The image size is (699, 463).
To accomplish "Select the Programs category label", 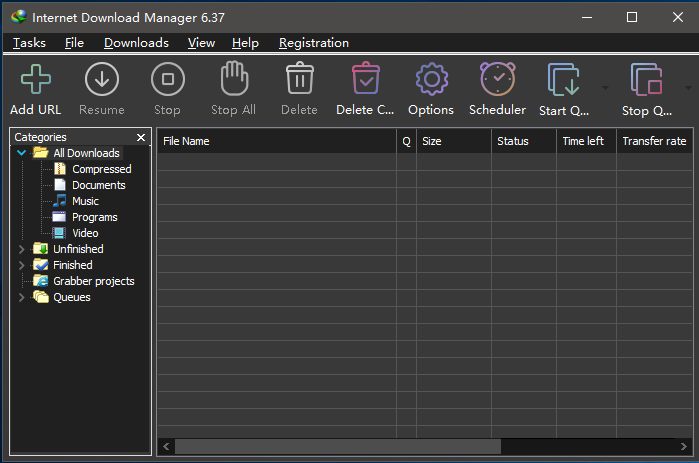I will coord(95,217).
